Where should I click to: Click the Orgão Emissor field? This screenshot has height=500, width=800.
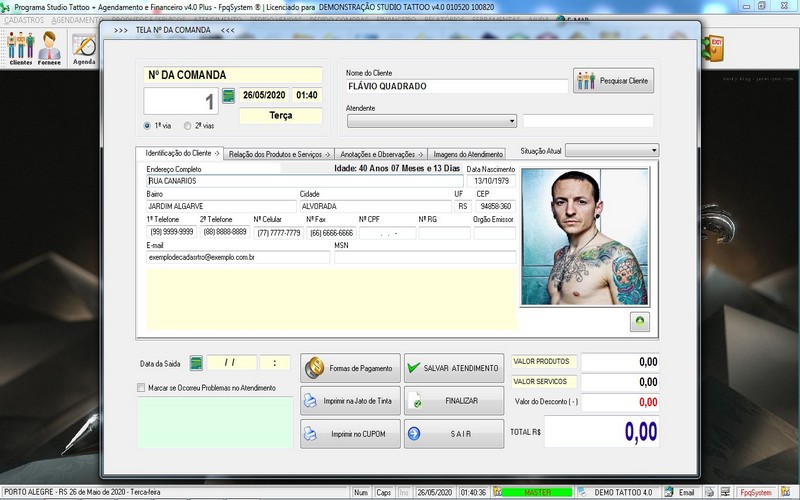coord(494,233)
